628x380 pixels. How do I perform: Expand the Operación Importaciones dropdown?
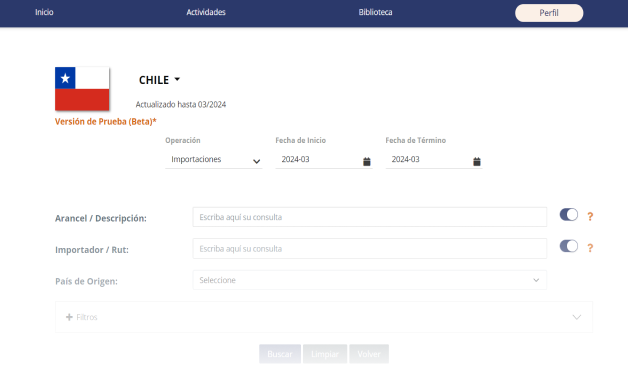pyautogui.click(x=214, y=160)
